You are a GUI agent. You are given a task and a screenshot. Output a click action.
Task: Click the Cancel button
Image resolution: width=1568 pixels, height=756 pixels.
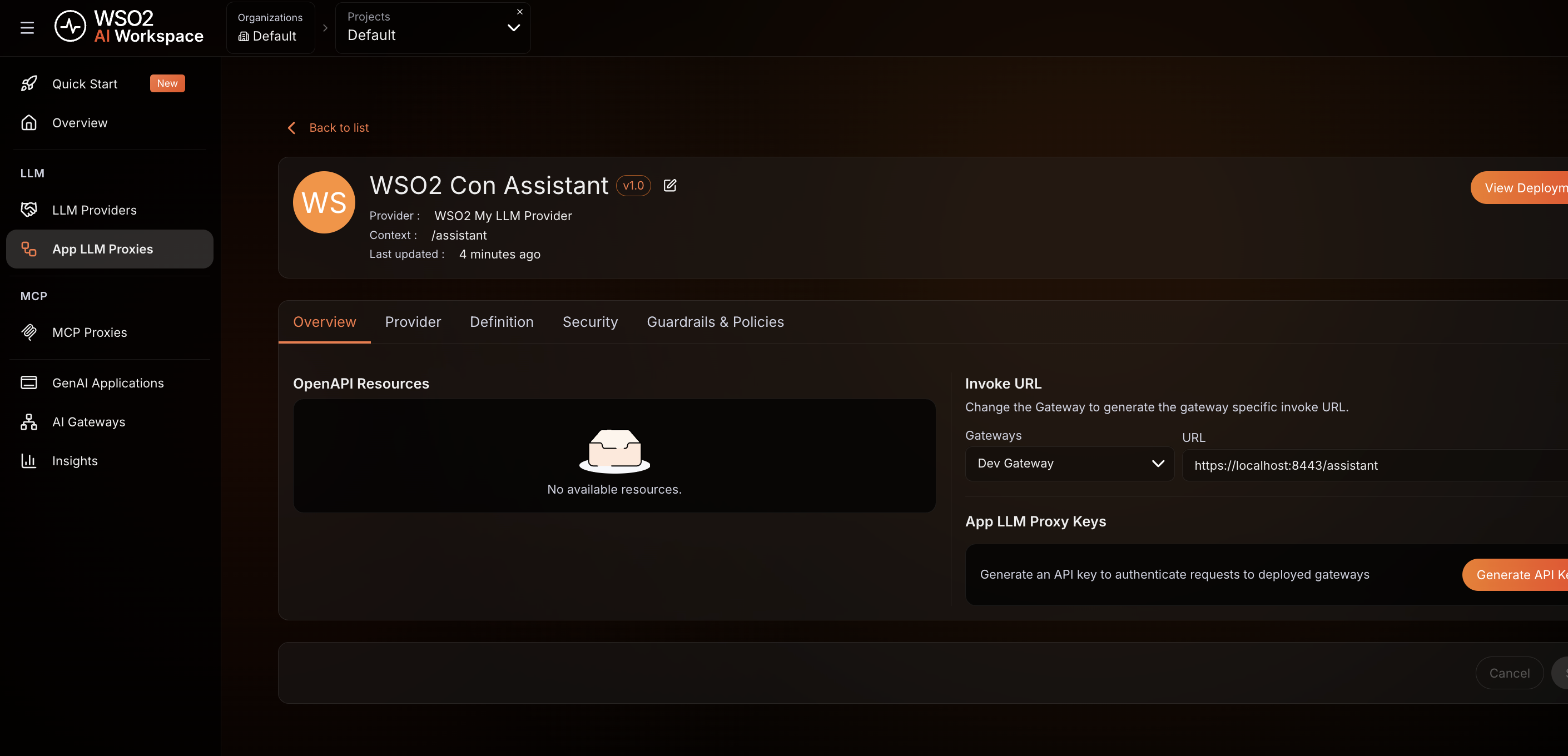pos(1510,673)
